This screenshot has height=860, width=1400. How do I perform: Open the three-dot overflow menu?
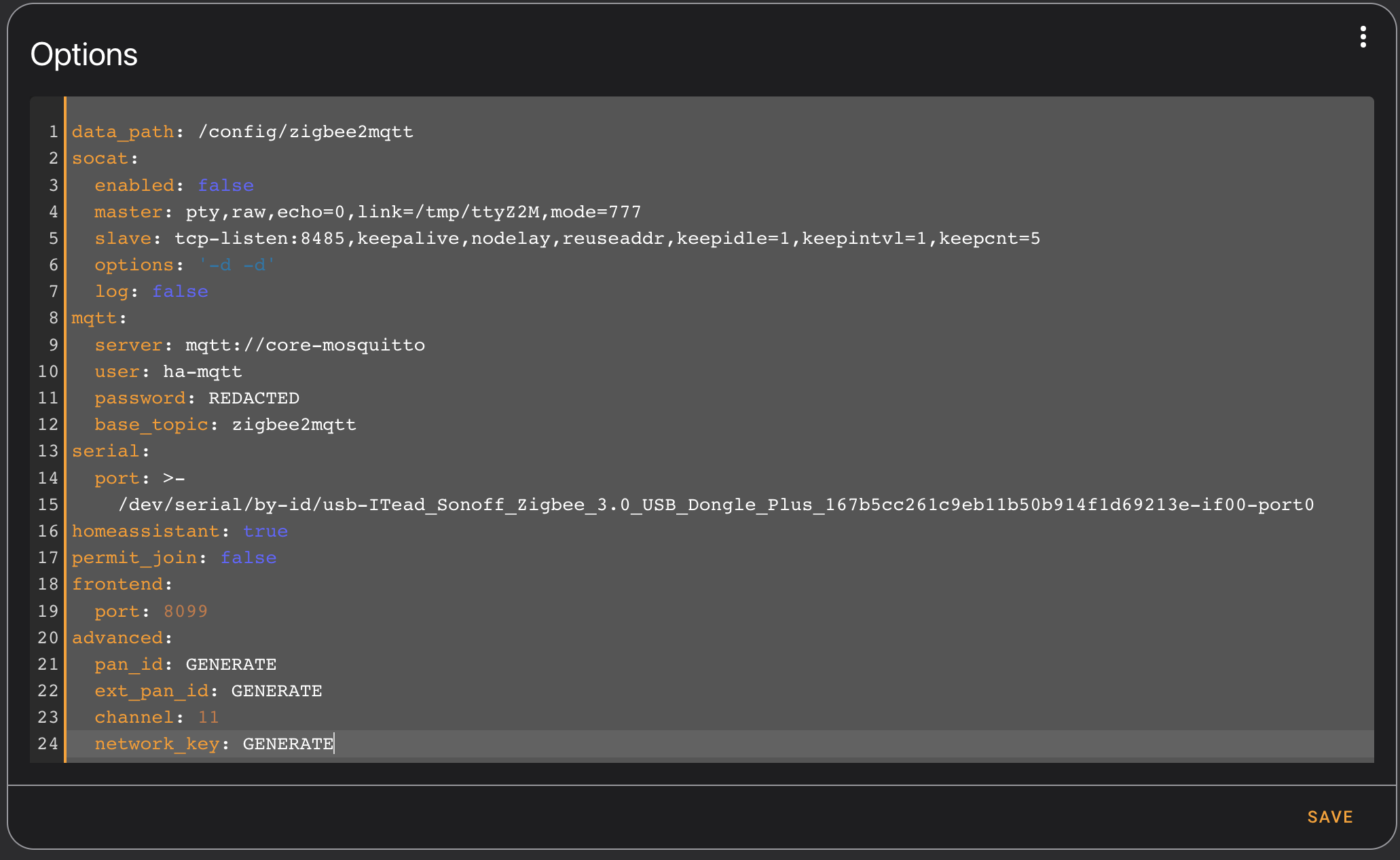pyautogui.click(x=1363, y=37)
